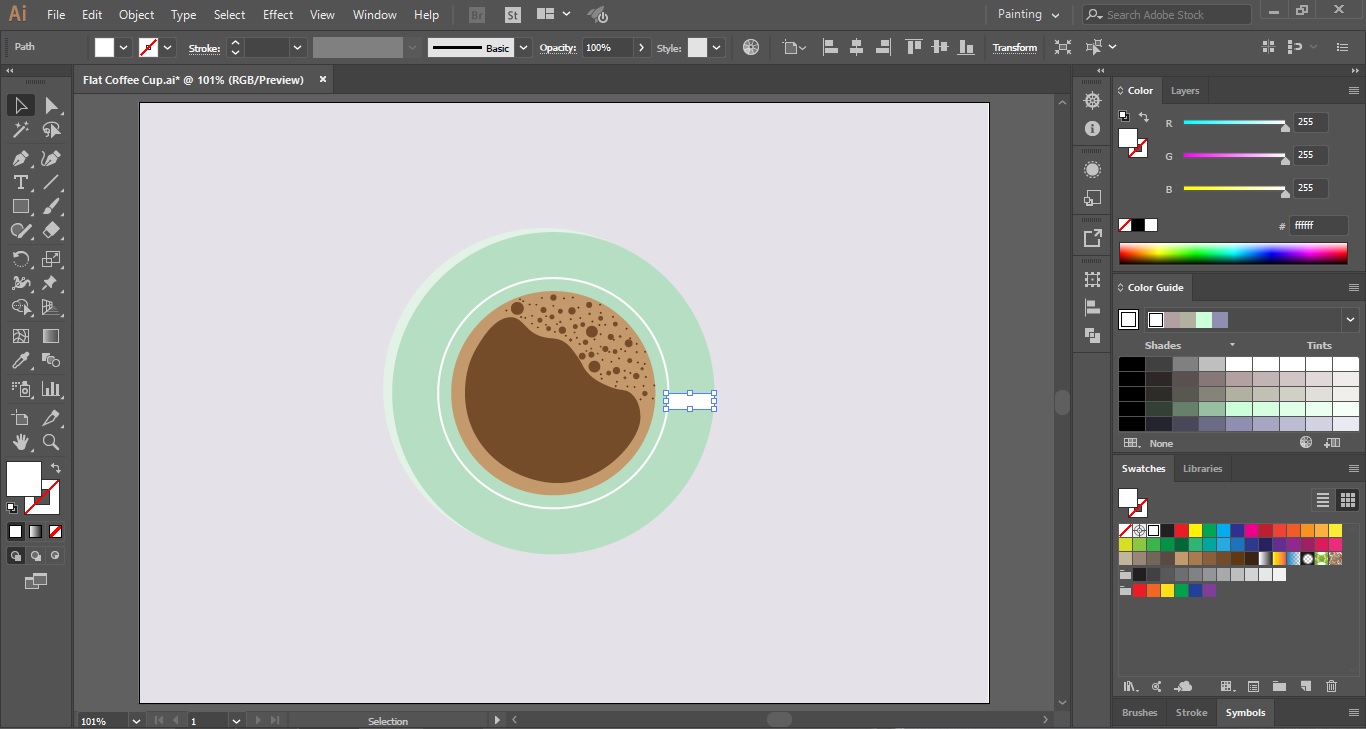Screen dimensions: 1366x729
Task: Click the Transform link in the control bar
Action: point(1014,47)
